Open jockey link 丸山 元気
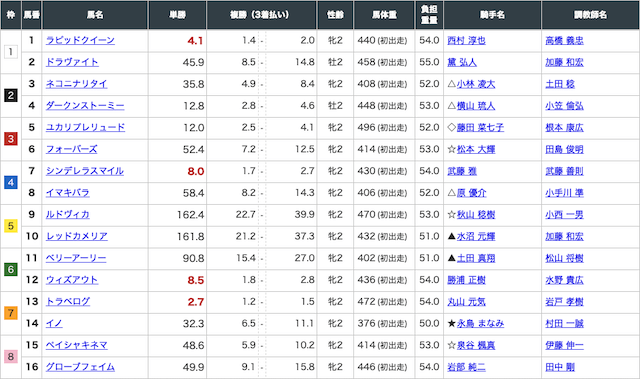 click(x=467, y=301)
